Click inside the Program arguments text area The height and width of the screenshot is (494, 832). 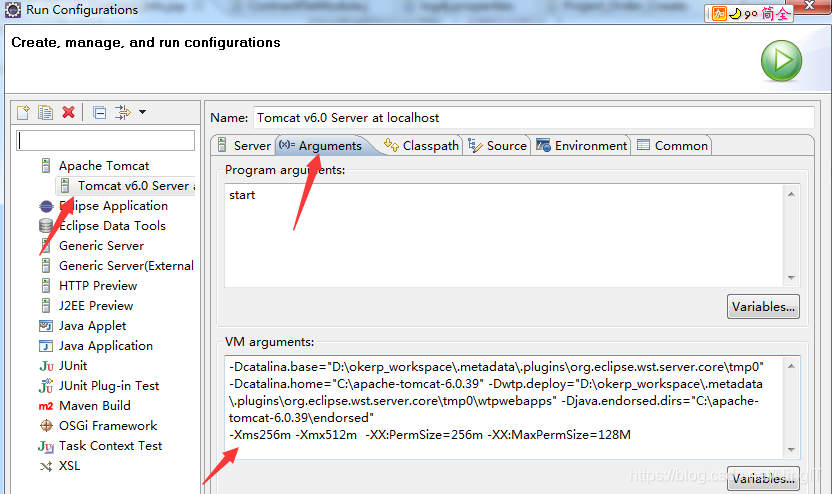click(x=504, y=236)
